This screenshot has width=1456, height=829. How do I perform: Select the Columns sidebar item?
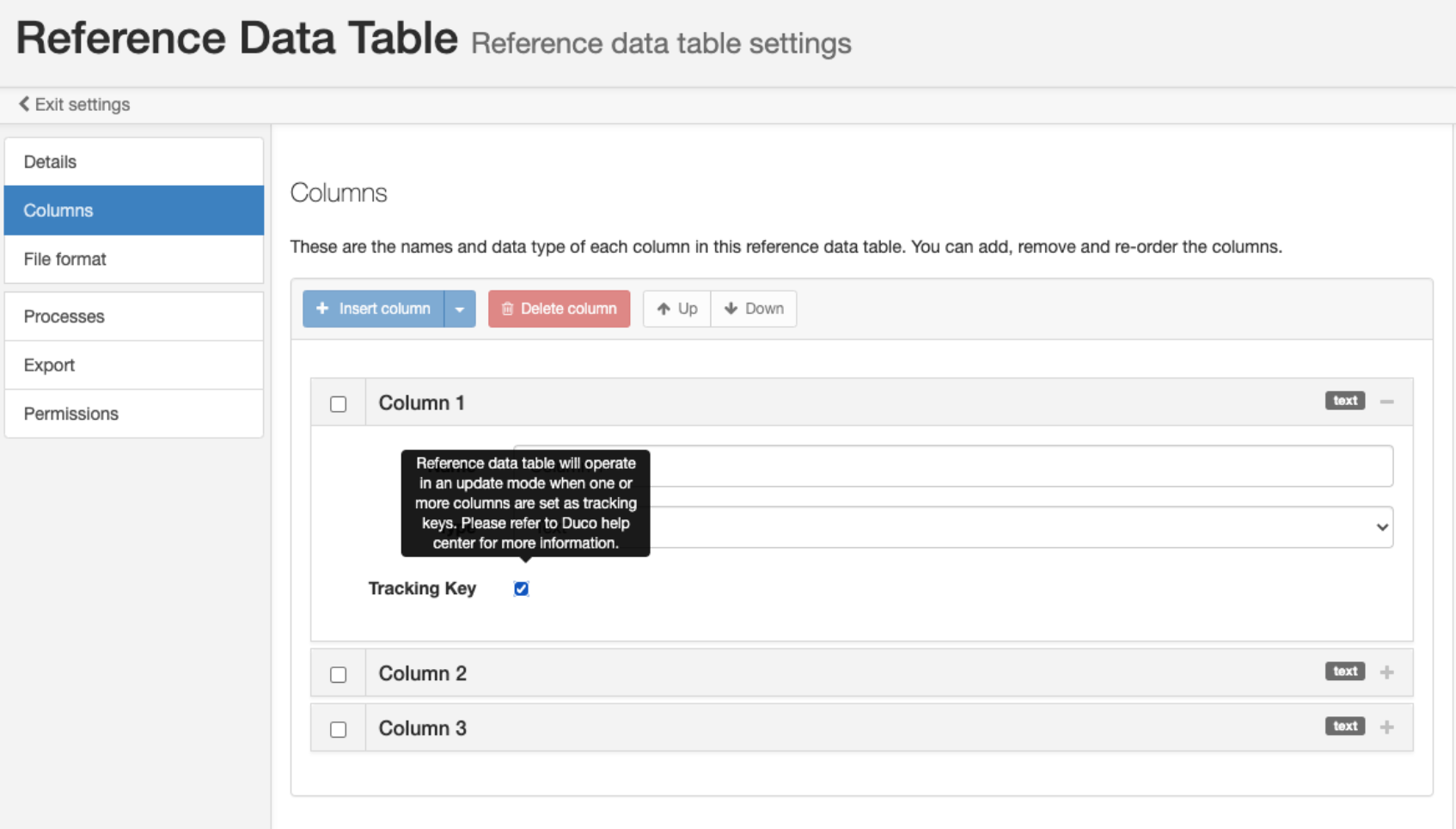point(134,211)
